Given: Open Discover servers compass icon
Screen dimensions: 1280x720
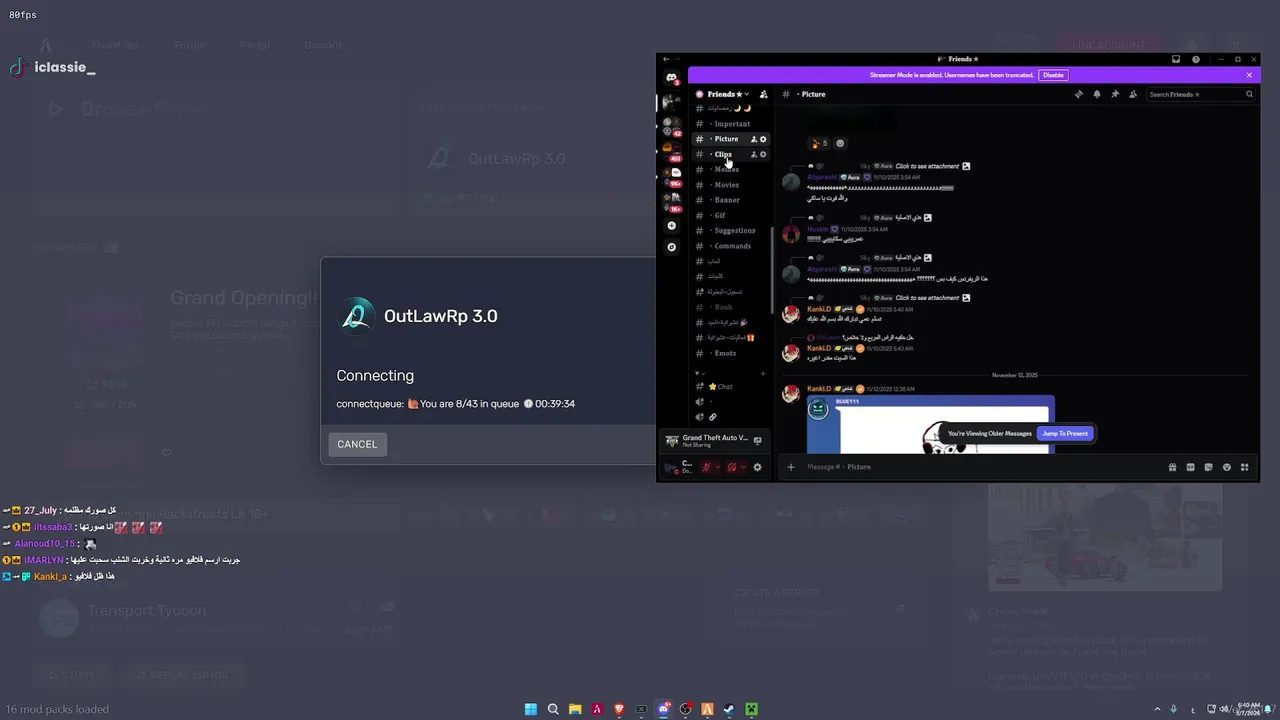Looking at the screenshot, I should (x=672, y=247).
